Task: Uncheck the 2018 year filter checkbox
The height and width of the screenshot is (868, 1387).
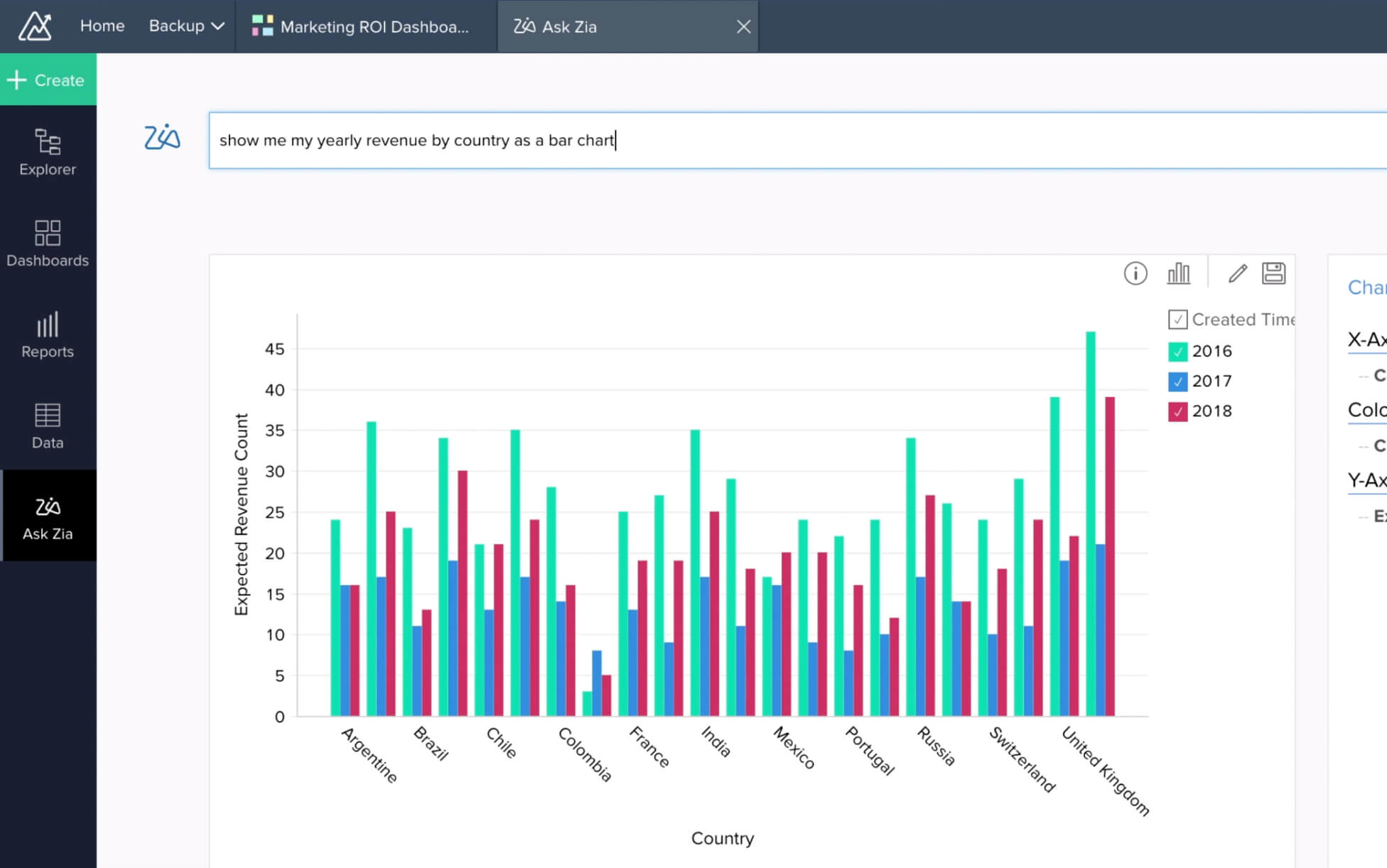Action: pyautogui.click(x=1178, y=411)
